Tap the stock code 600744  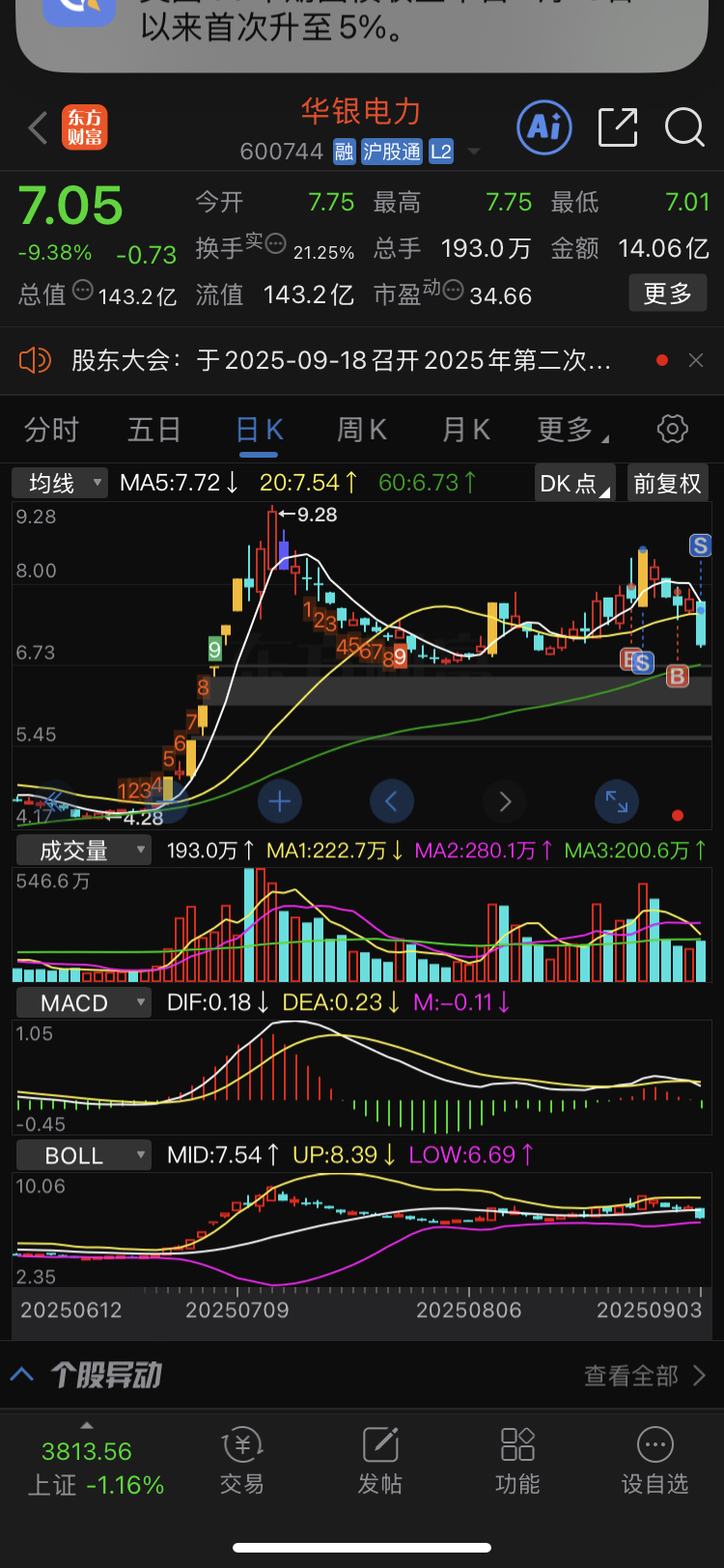pos(282,152)
